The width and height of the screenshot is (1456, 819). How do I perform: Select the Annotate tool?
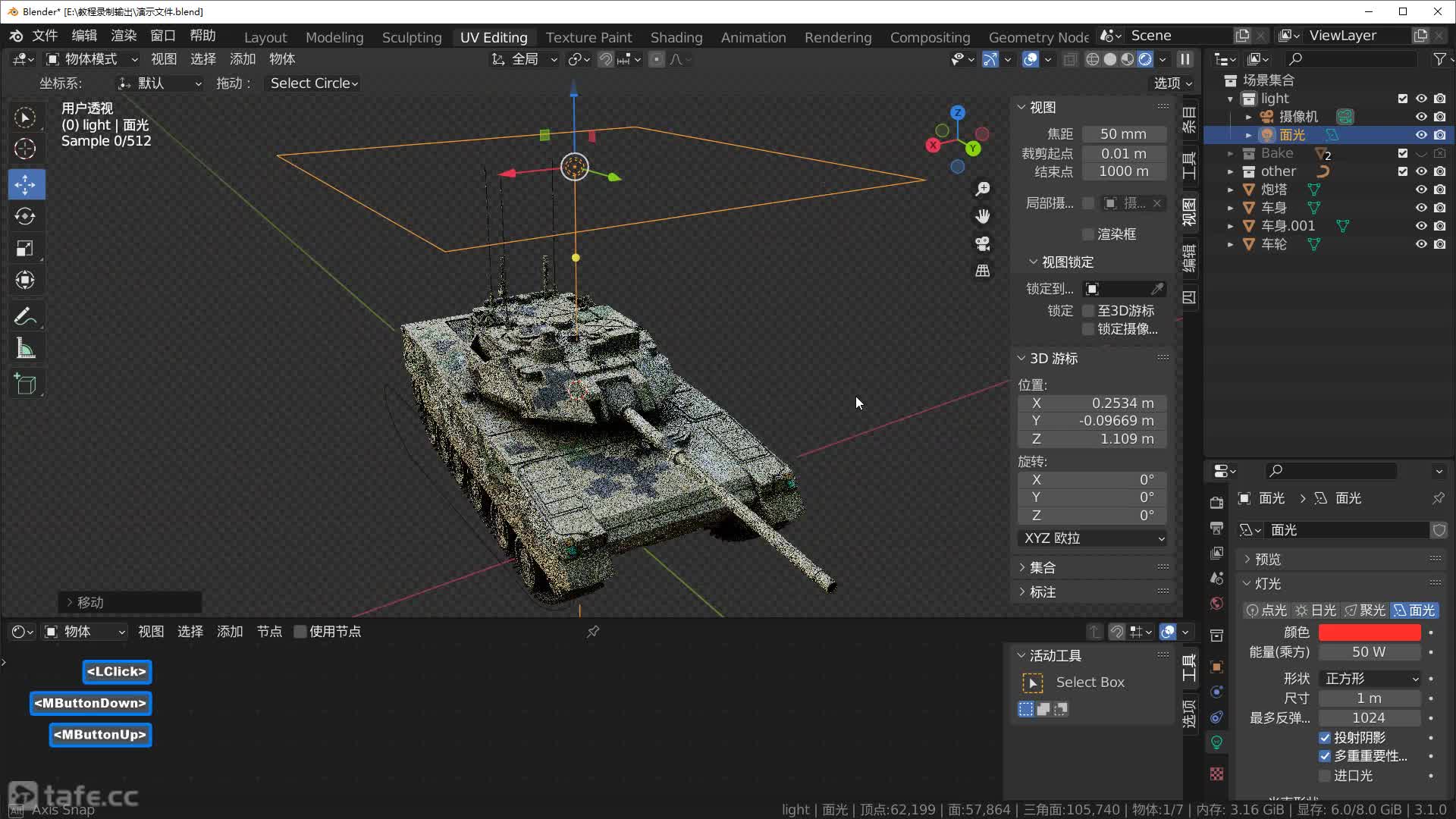[25, 315]
